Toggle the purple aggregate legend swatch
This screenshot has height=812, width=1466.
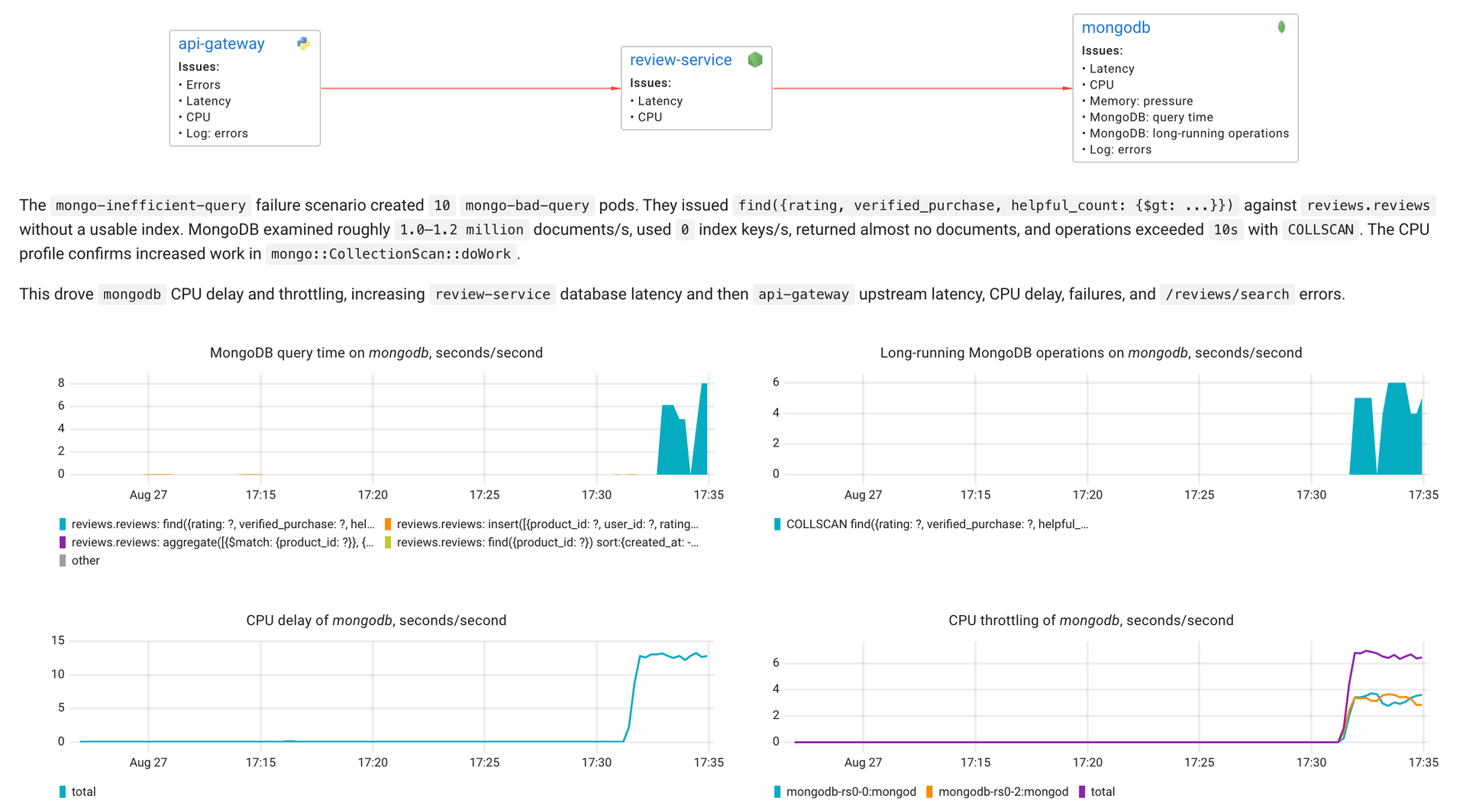point(63,543)
